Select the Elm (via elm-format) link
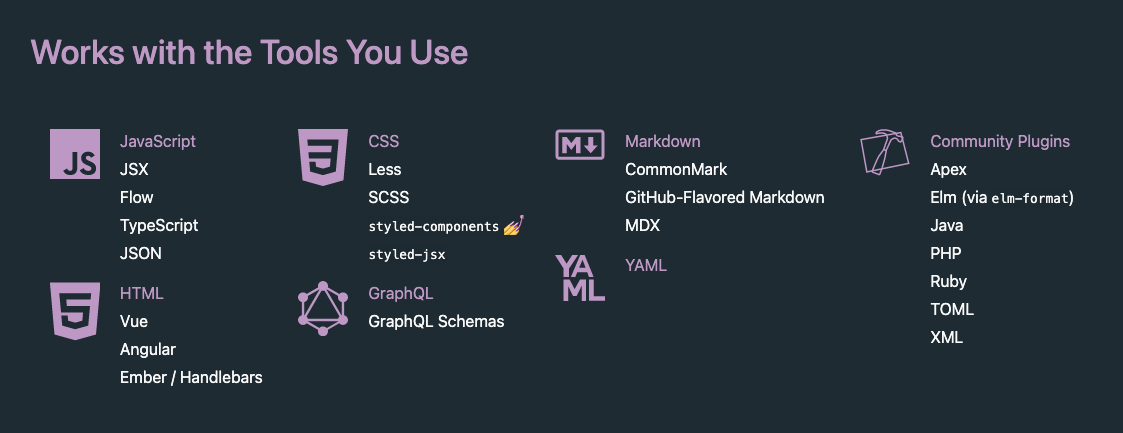1123x433 pixels. [1002, 198]
